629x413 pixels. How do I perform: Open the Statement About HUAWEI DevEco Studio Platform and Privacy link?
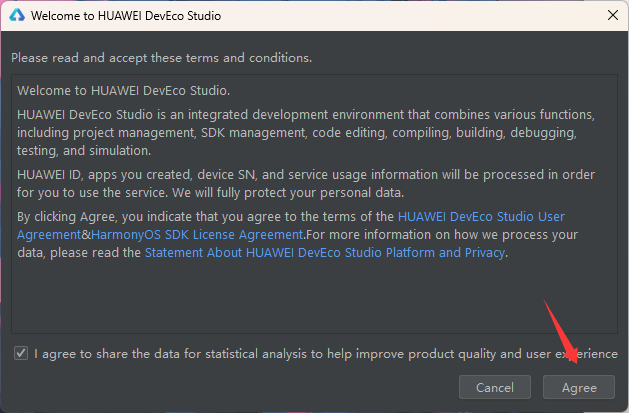click(325, 253)
